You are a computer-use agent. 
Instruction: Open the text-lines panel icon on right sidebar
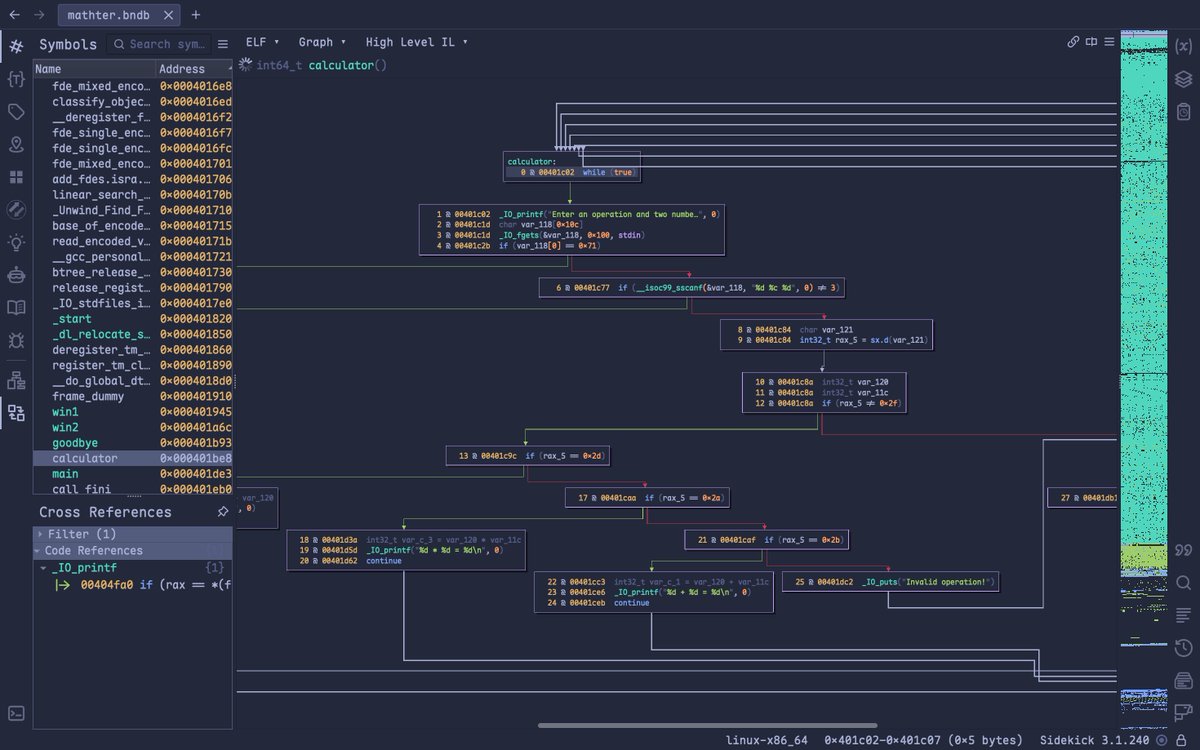1183,615
